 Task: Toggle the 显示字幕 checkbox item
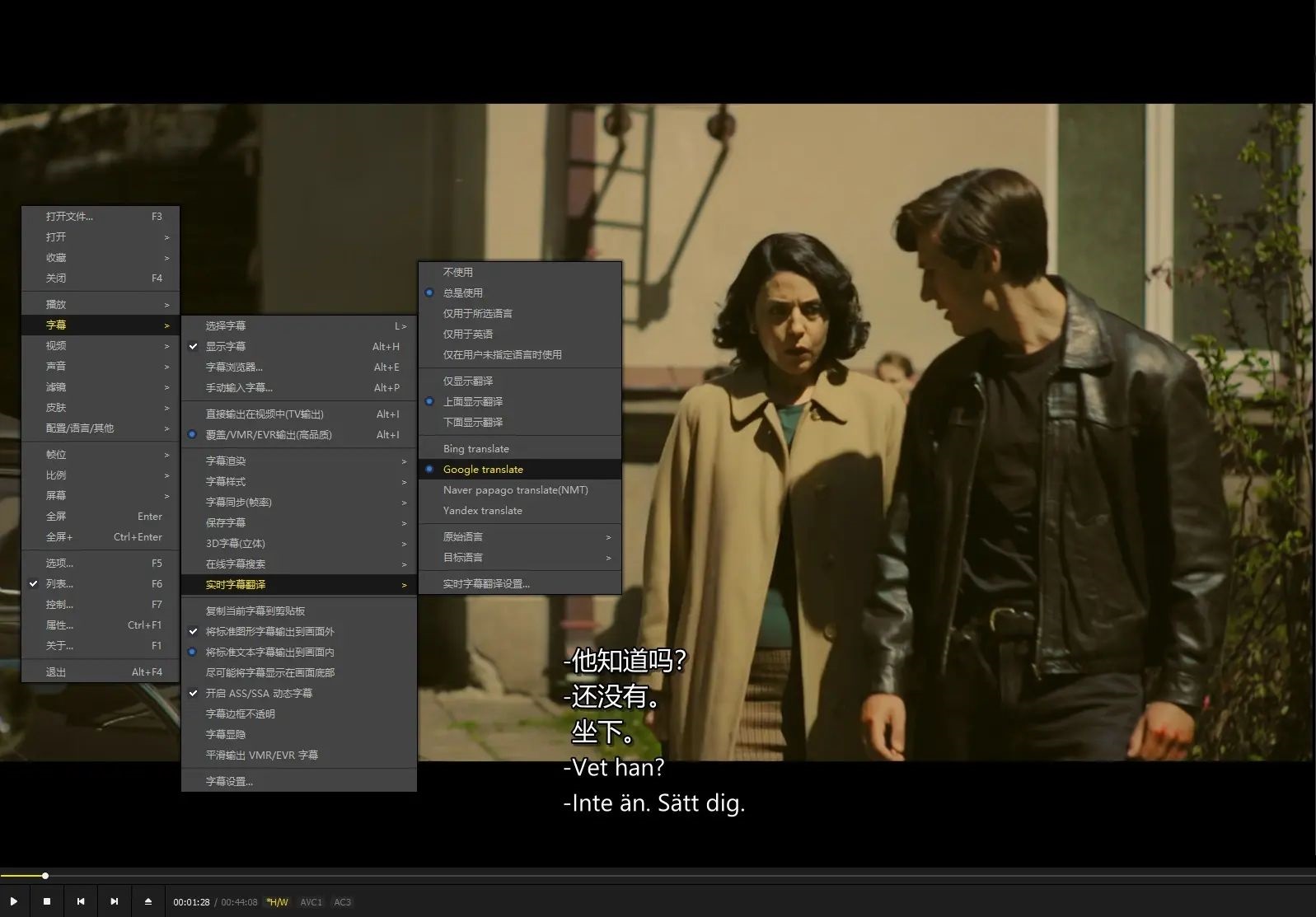[226, 347]
